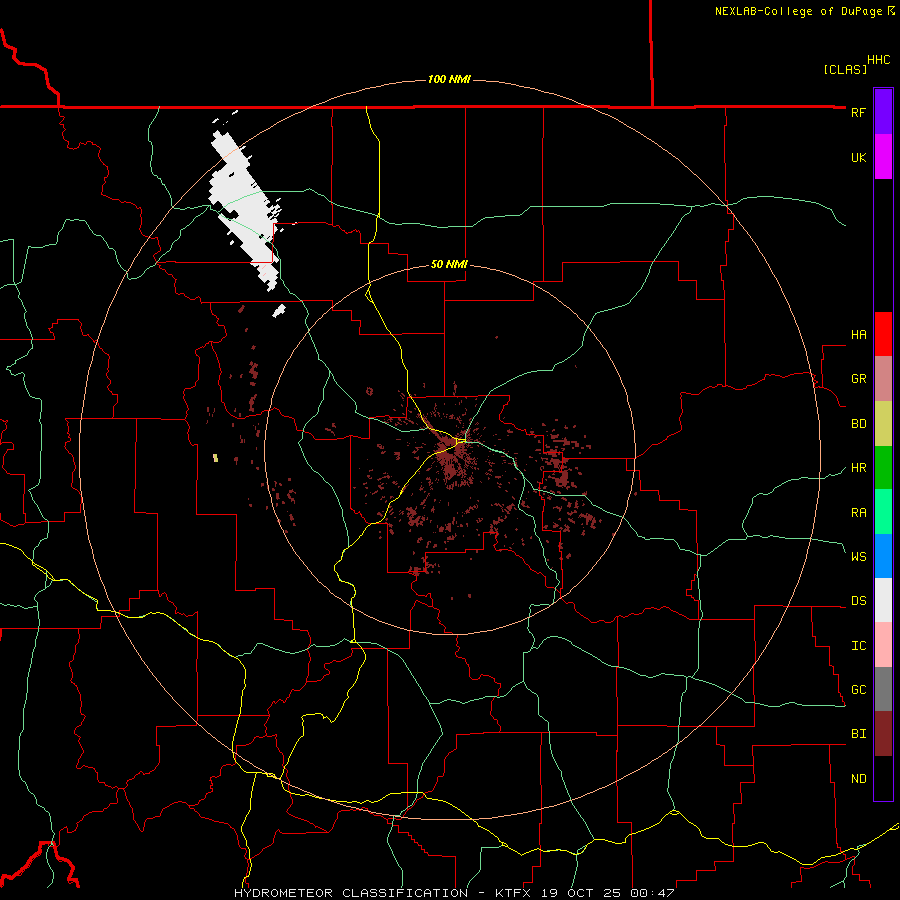Click the GC legend label
Image resolution: width=900 pixels, height=900 pixels.
coord(858,689)
